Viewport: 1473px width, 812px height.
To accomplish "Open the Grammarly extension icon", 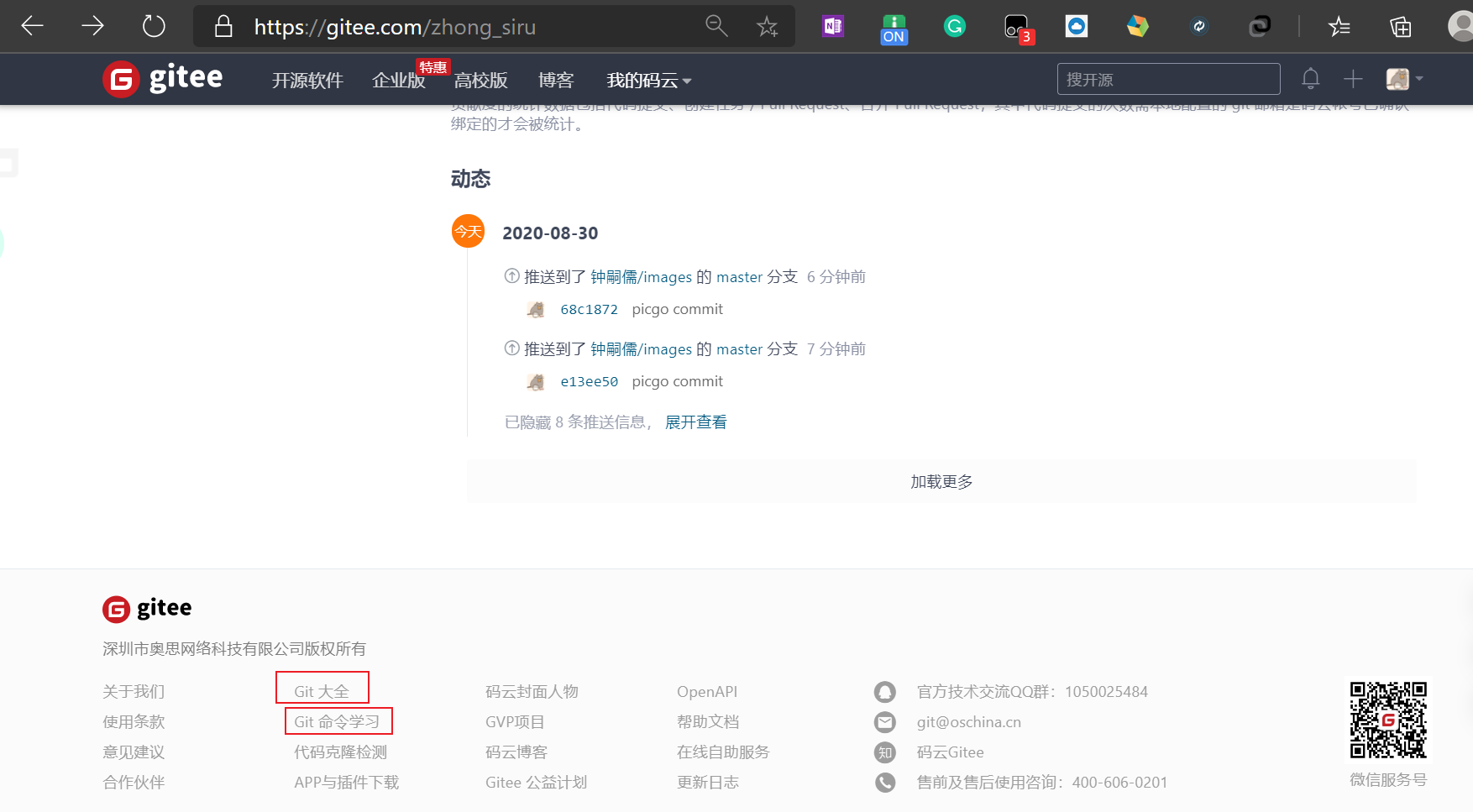I will click(954, 26).
